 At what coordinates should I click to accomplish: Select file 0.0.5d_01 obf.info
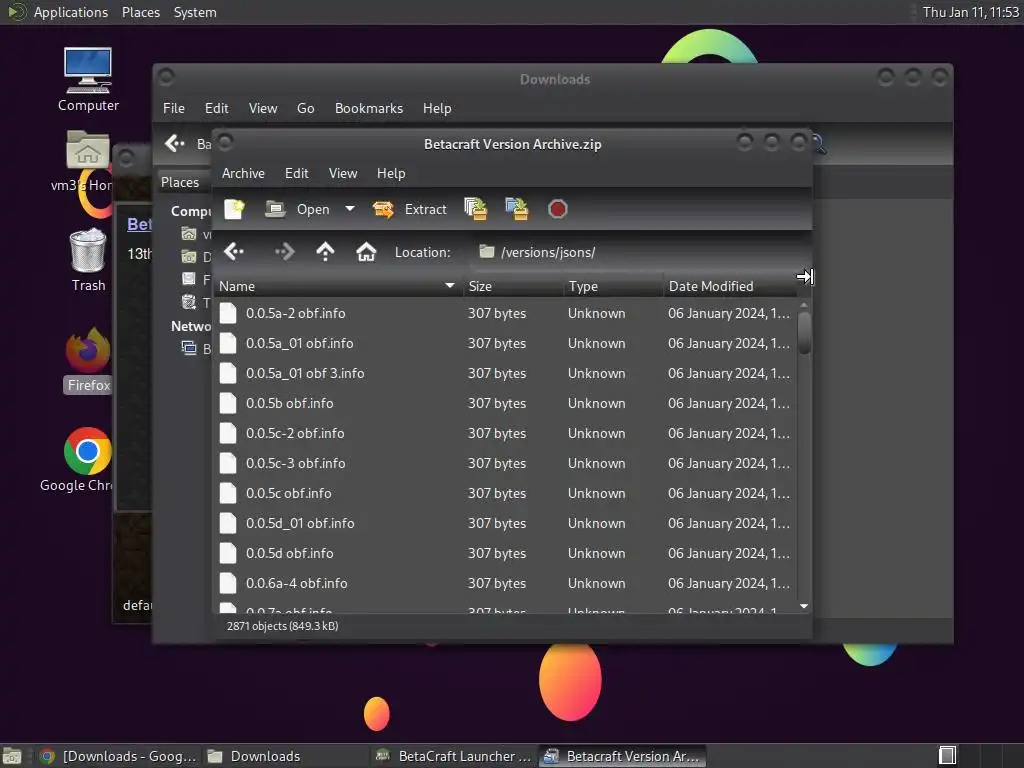click(505, 524)
